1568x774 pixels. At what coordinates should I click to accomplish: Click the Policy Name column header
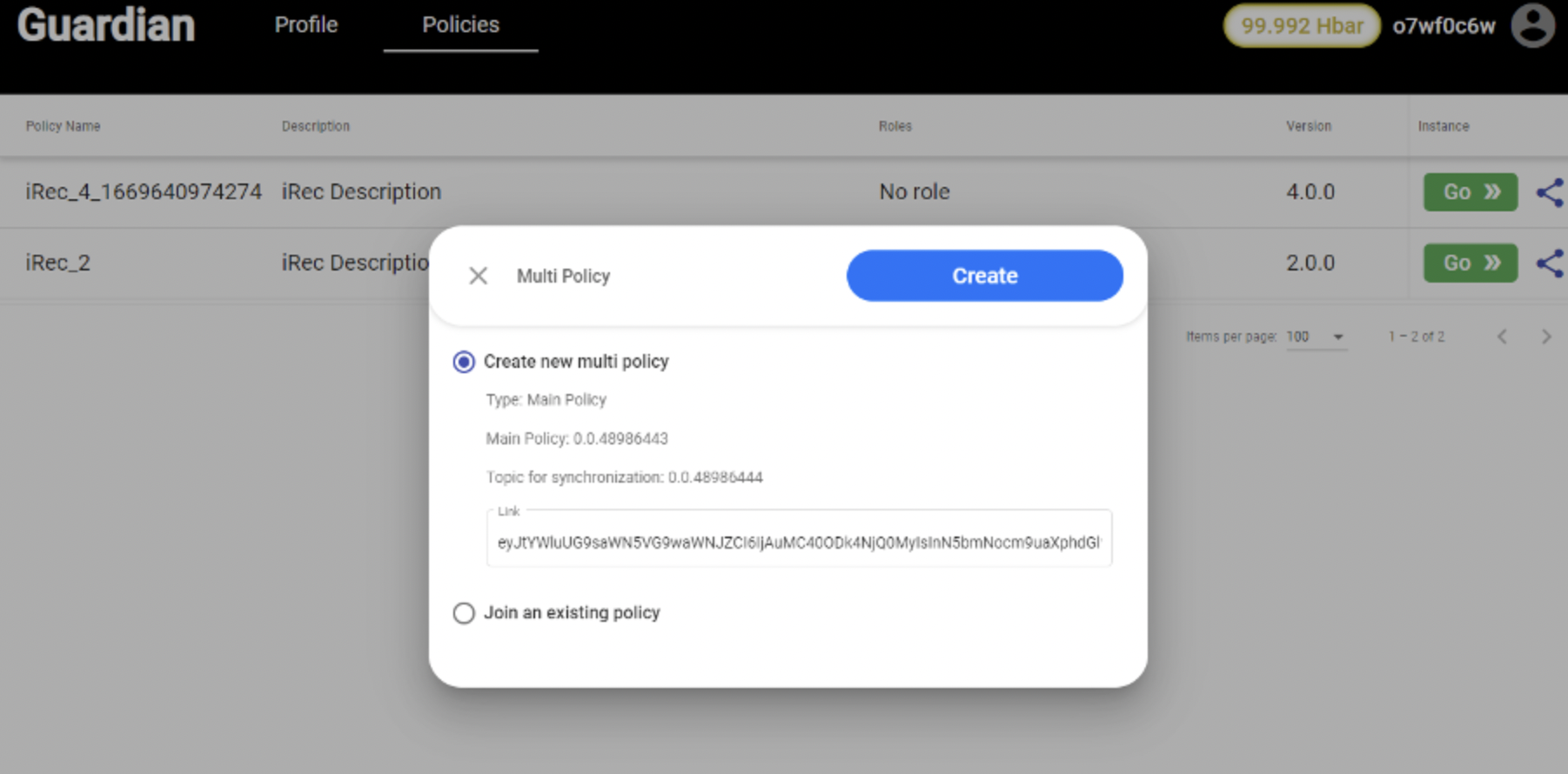click(63, 126)
